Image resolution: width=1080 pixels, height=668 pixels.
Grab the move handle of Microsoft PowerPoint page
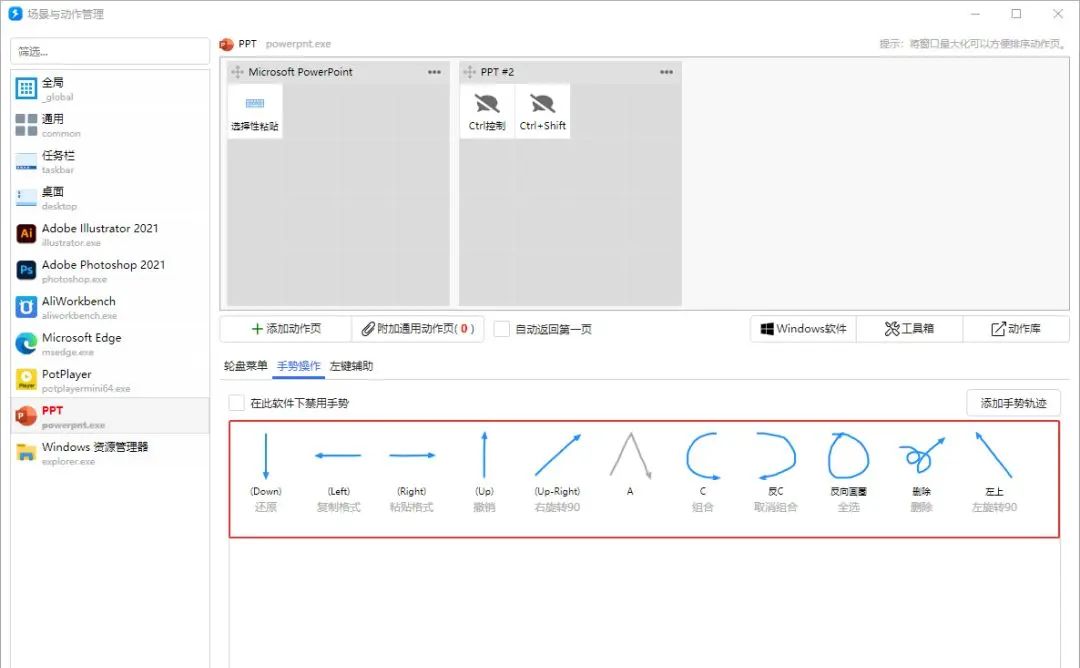point(237,72)
